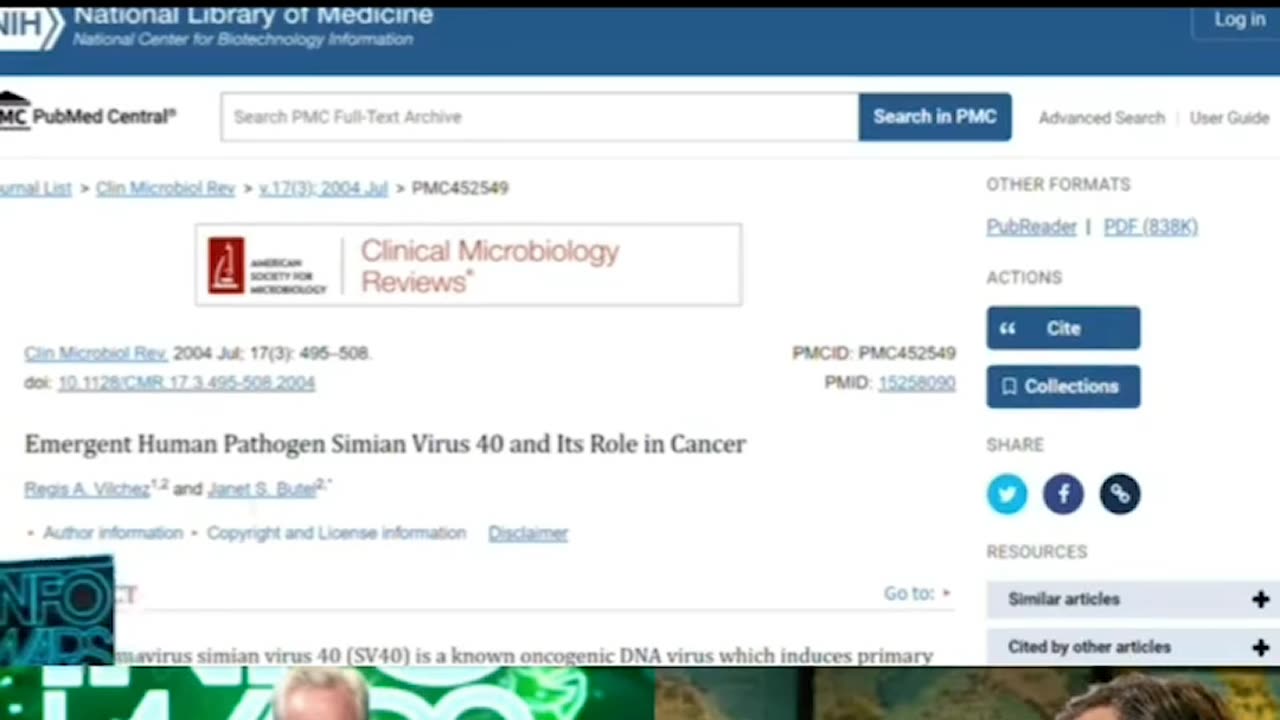Click Search in PMC button
Viewport: 1280px width, 720px height.
pos(935,117)
